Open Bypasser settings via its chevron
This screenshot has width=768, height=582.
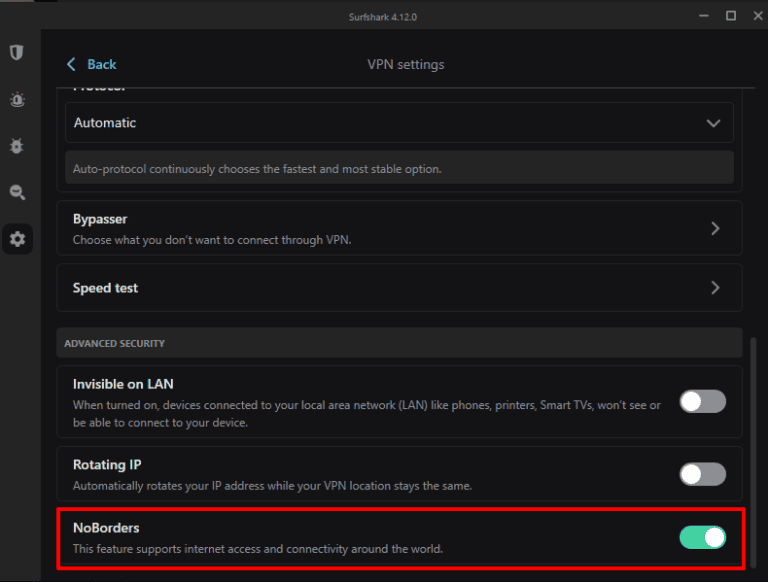pos(715,228)
